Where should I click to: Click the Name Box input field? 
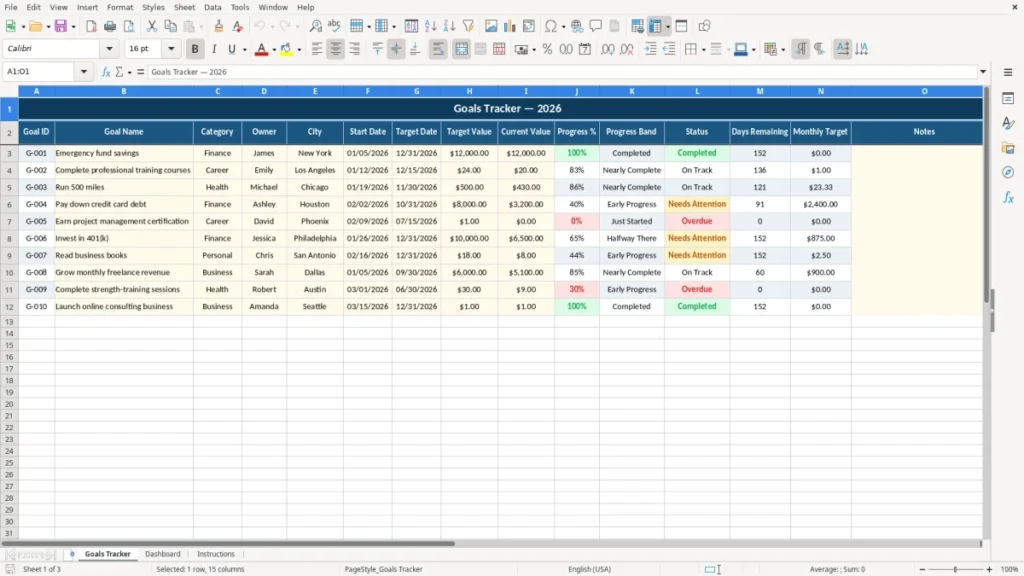point(39,72)
